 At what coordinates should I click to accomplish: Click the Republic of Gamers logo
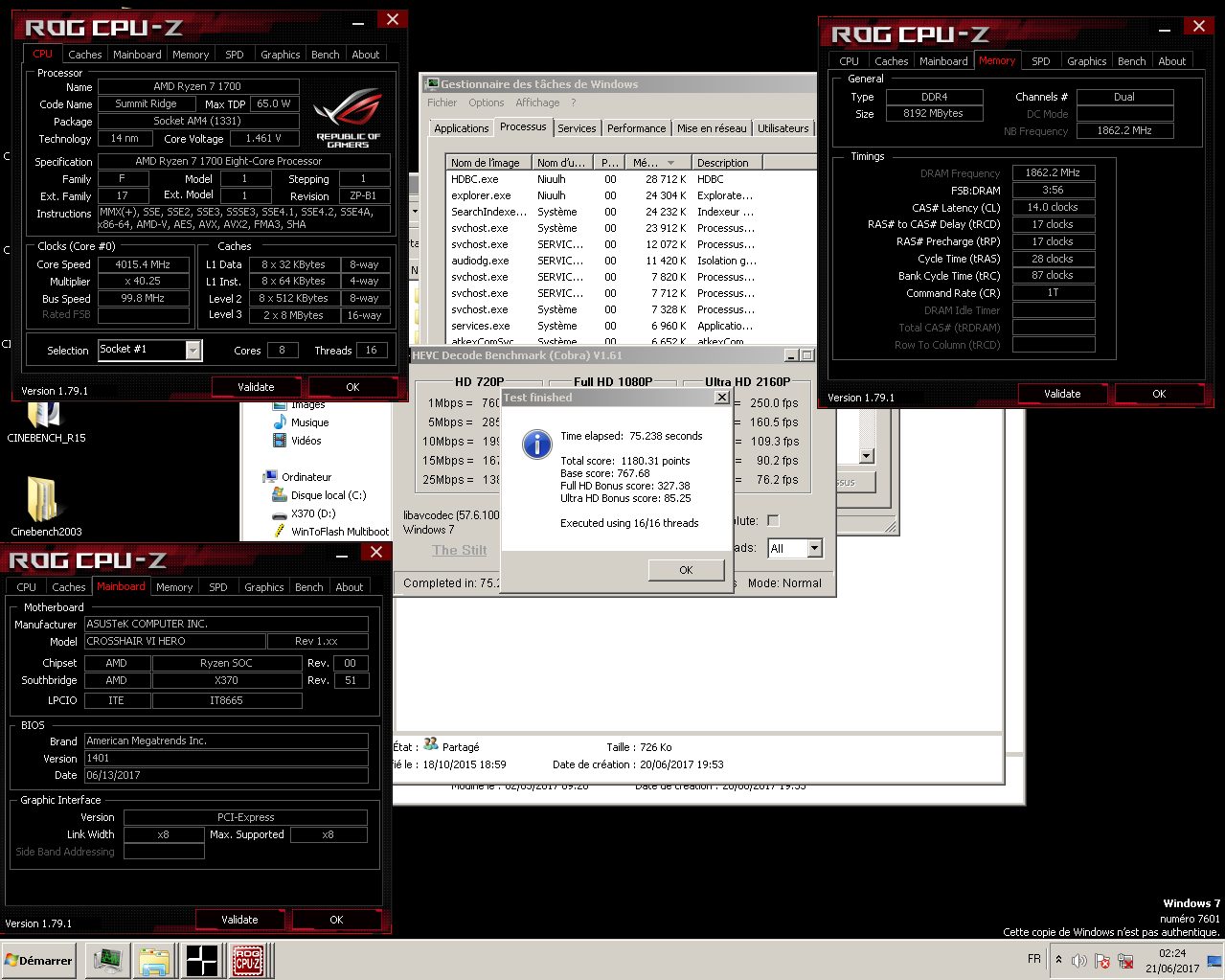click(x=348, y=117)
